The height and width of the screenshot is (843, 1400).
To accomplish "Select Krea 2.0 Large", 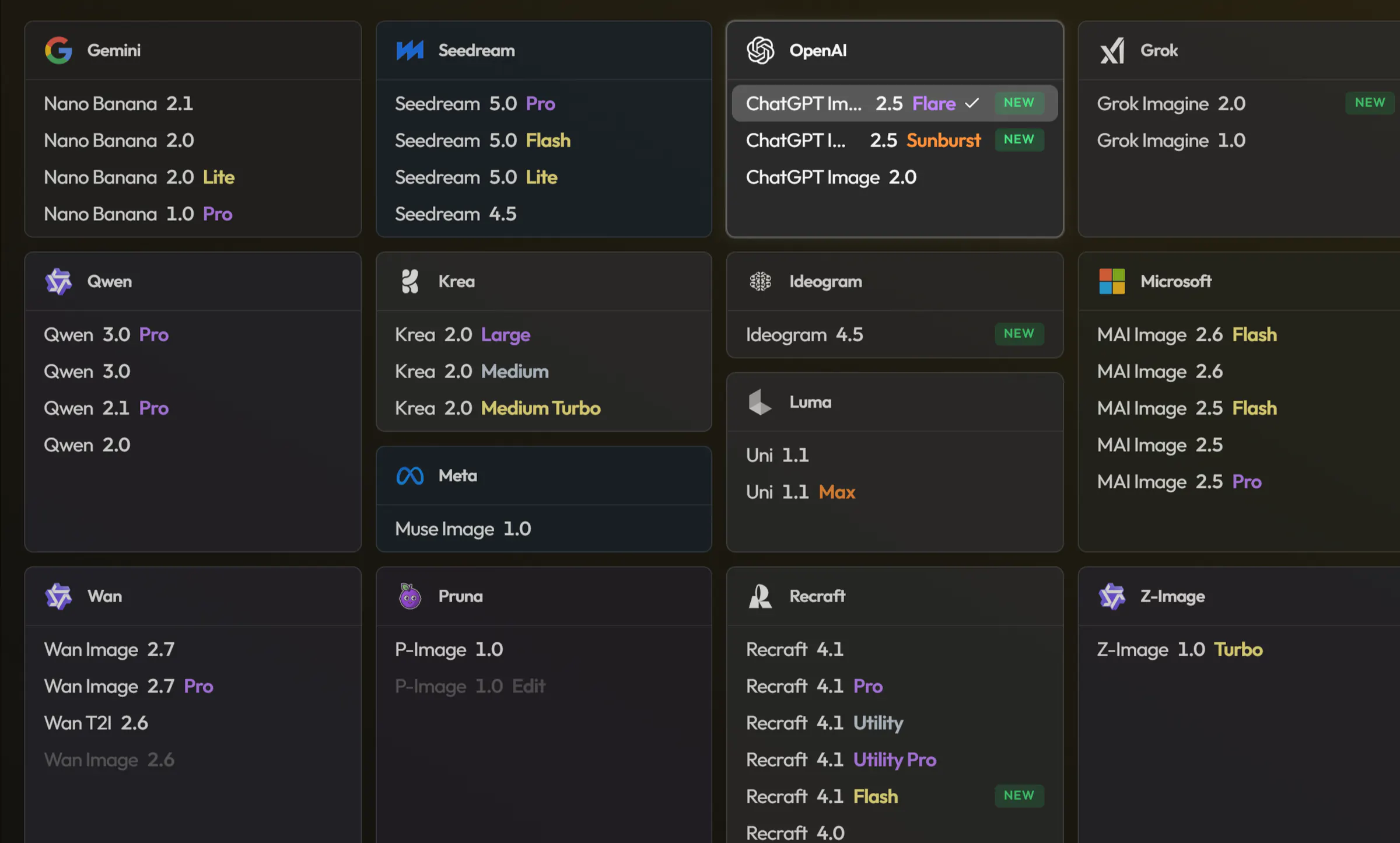I will pos(544,334).
